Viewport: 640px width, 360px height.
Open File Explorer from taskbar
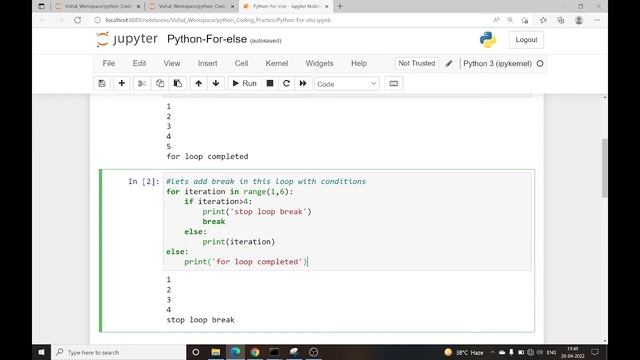(x=216, y=352)
